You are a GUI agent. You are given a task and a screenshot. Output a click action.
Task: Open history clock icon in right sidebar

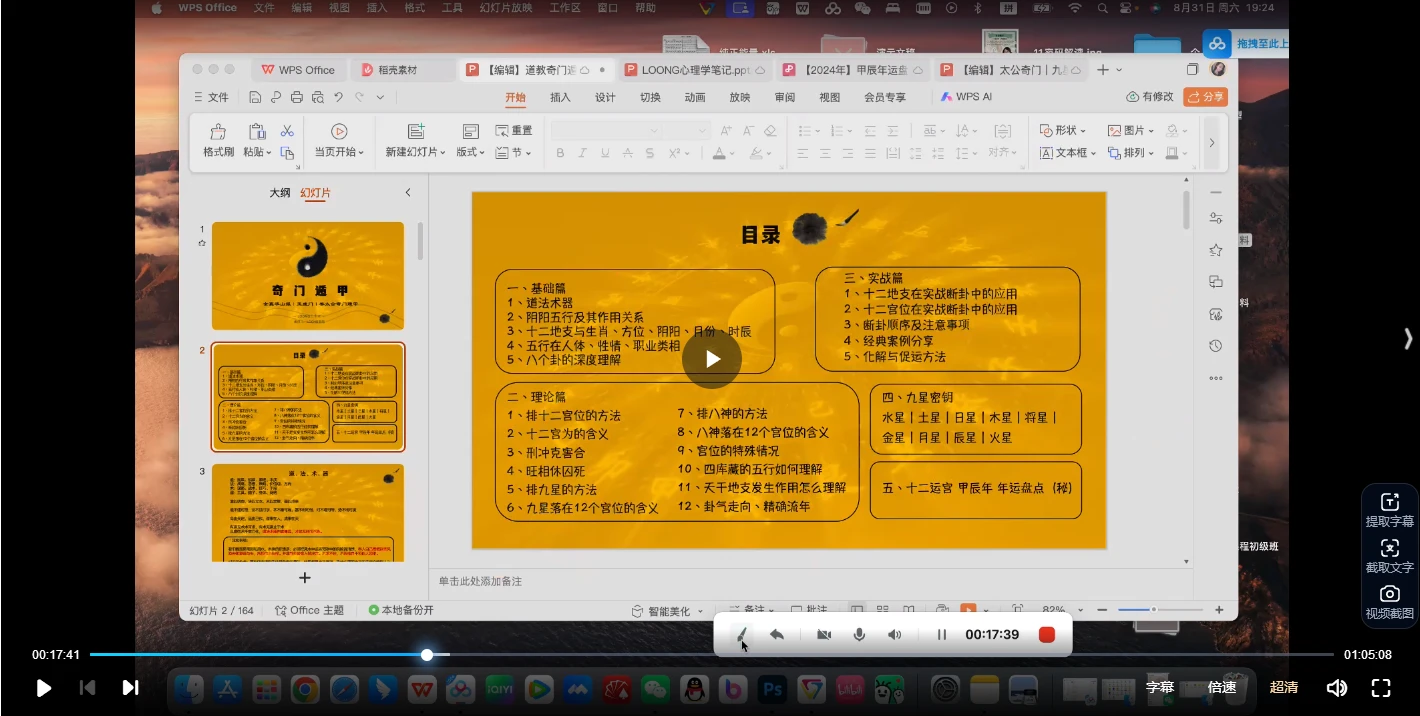click(x=1216, y=346)
